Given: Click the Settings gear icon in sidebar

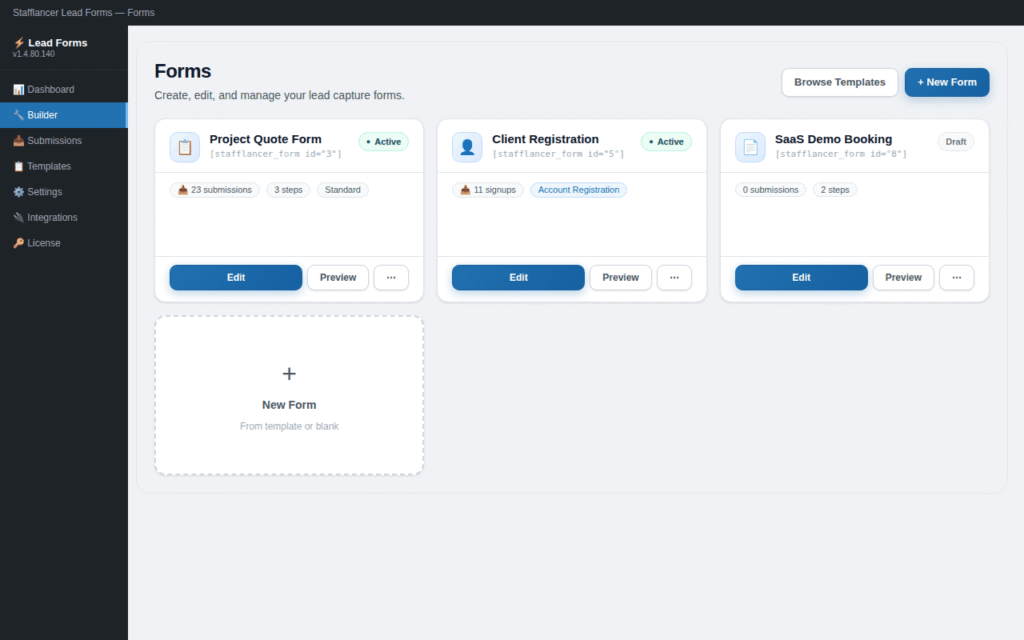Looking at the screenshot, I should click(18, 192).
